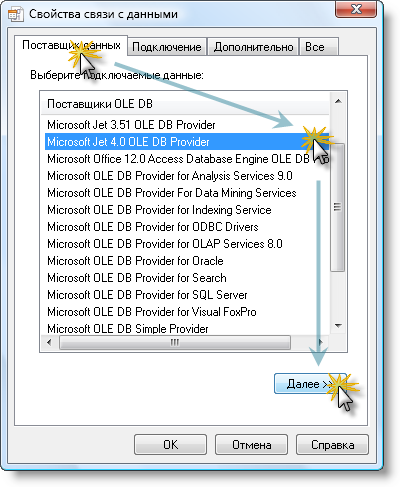Click the horizontal scroll left arrow
Screen dimensions: 400x487
(x=49, y=342)
